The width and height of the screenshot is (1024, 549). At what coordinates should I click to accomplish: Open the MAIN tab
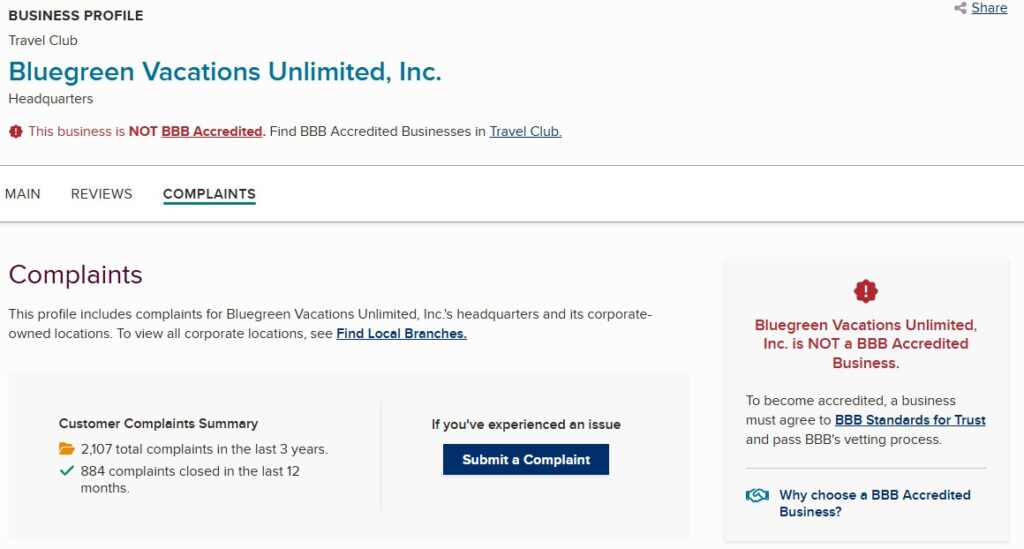pos(23,194)
